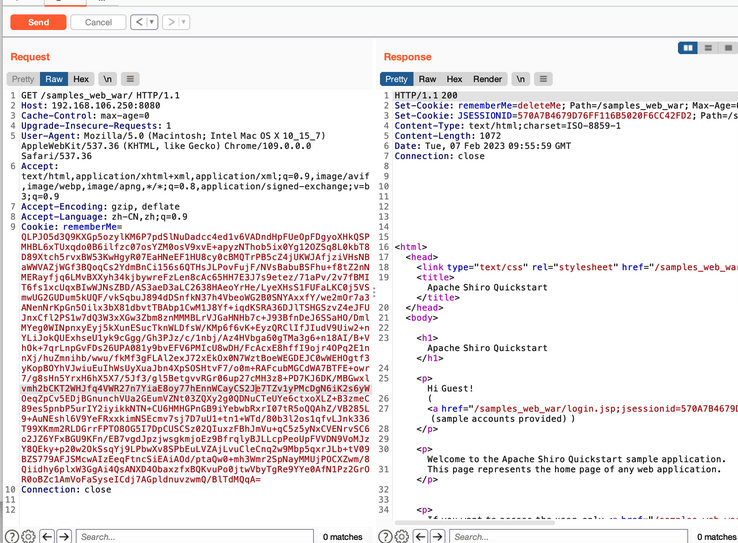Click the 'Content-Type: text/html' response header

point(507,126)
